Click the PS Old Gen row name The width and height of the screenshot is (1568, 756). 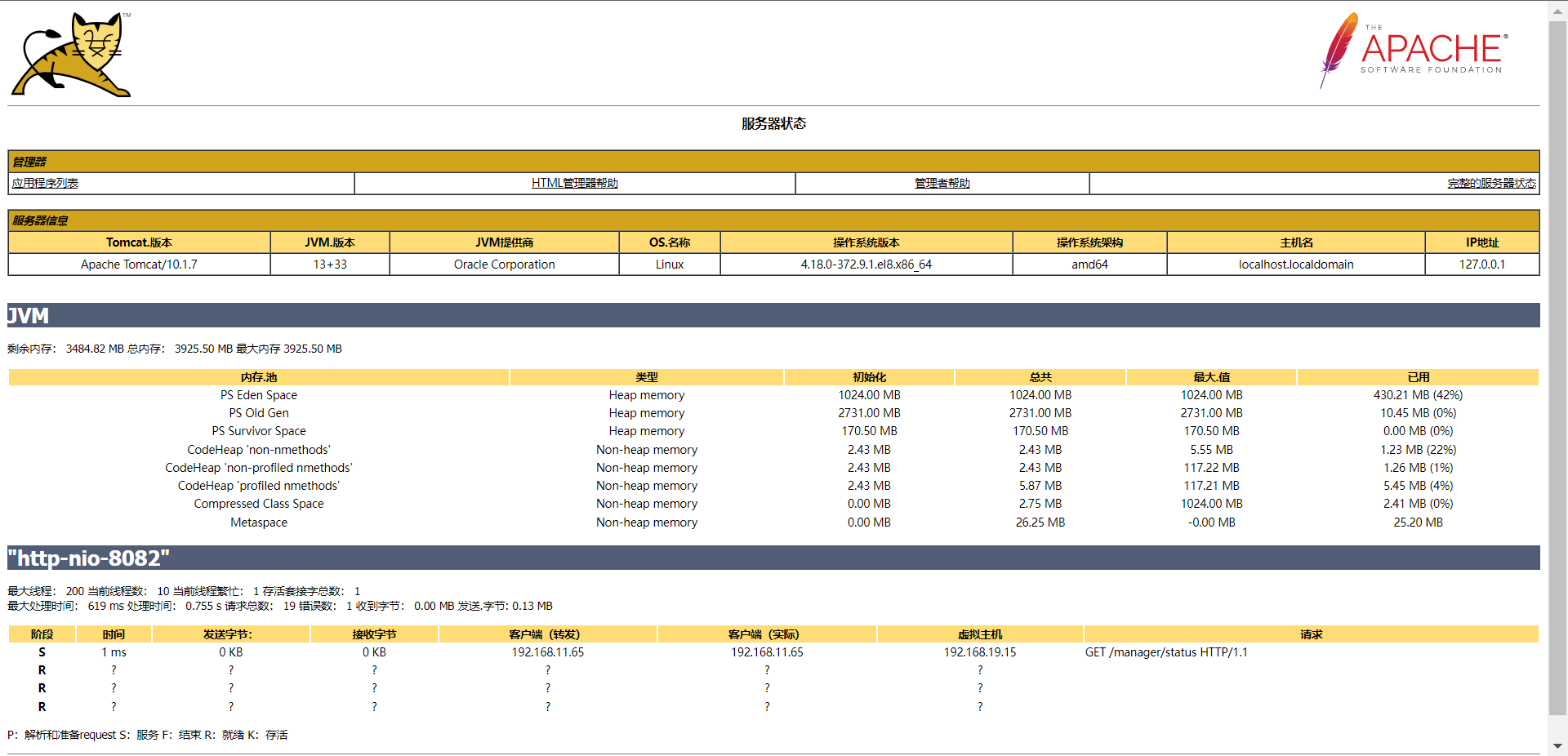pyautogui.click(x=259, y=413)
